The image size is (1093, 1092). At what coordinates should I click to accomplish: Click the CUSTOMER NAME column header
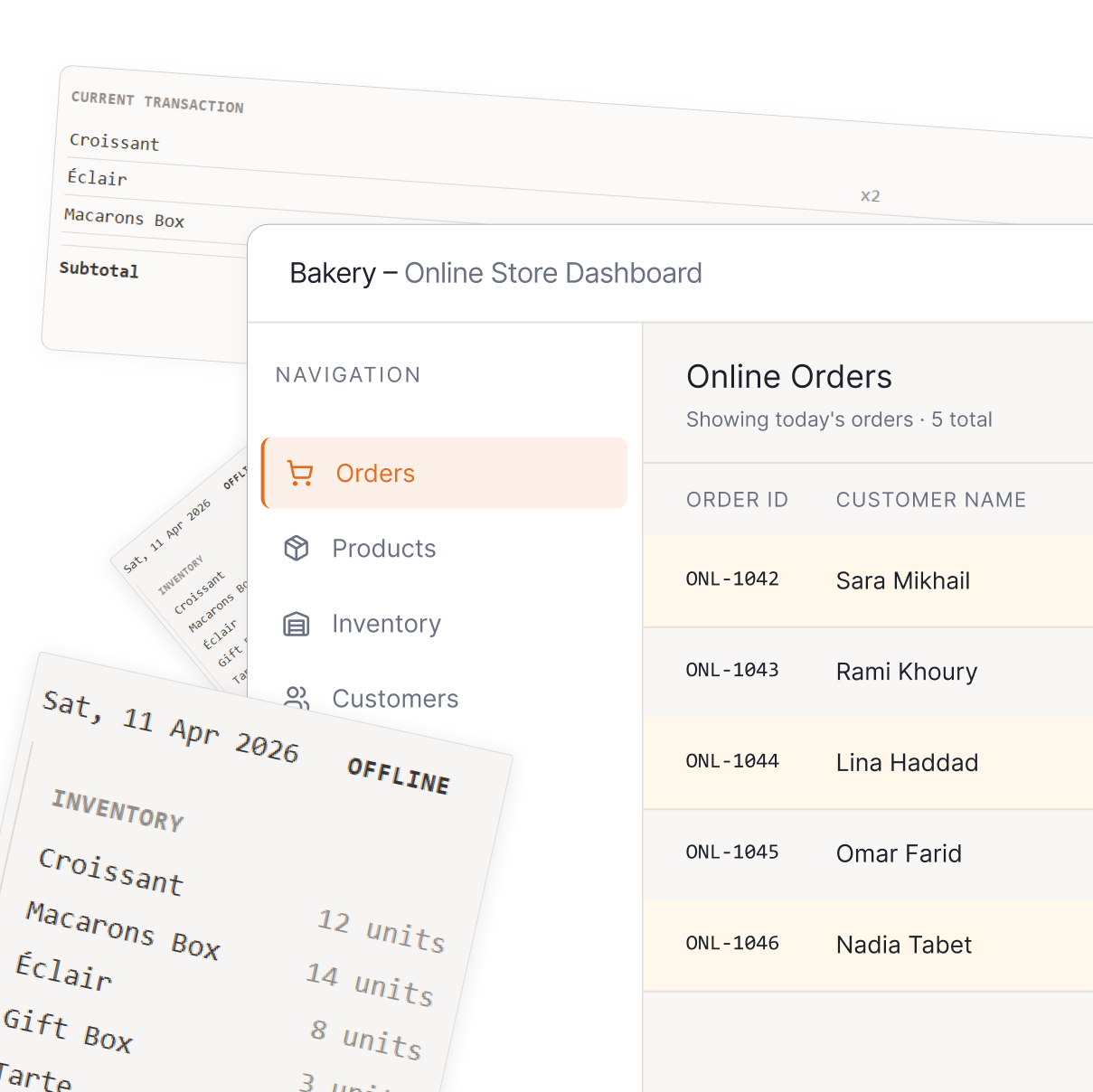(x=930, y=500)
